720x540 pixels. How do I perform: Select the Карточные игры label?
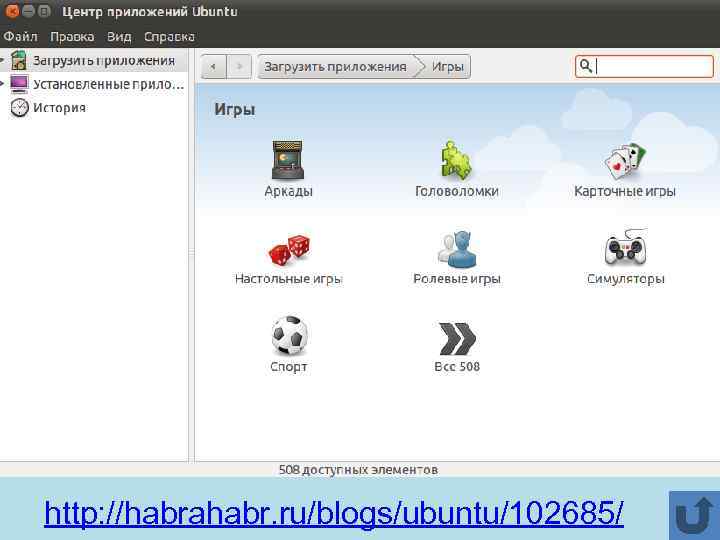[625, 191]
